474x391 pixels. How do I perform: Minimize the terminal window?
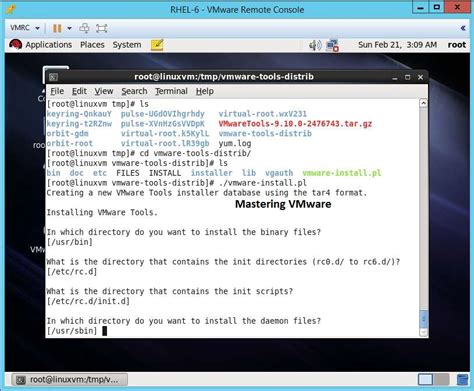pos(395,77)
